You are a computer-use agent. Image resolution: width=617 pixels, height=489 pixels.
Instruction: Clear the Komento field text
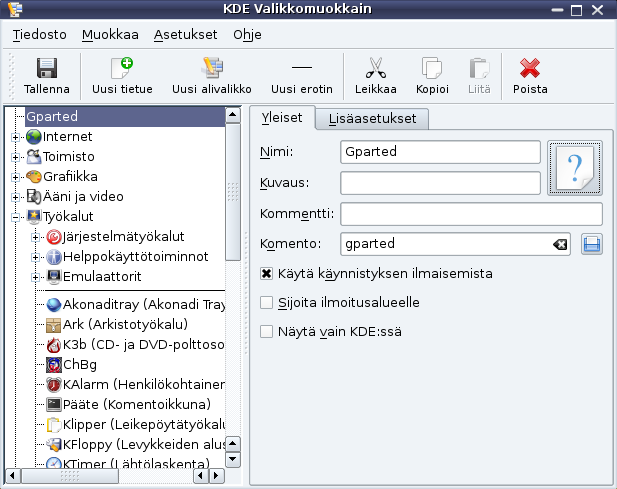coord(560,244)
